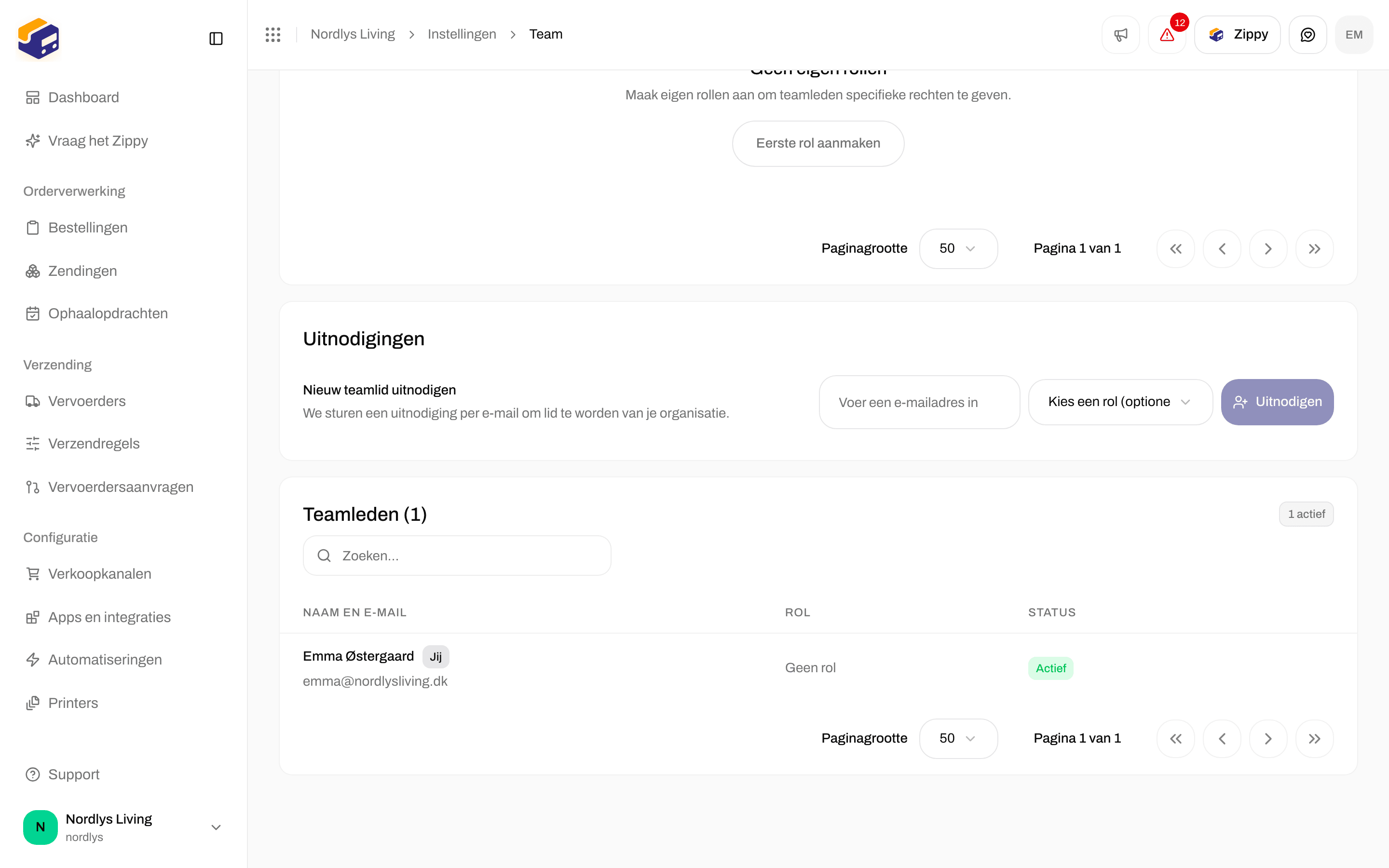1389x868 pixels.
Task: Open the announcements megaphone icon
Action: [x=1120, y=34]
